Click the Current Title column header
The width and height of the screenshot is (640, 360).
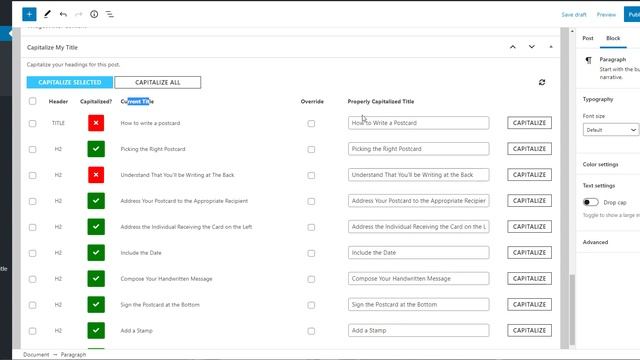(137, 101)
